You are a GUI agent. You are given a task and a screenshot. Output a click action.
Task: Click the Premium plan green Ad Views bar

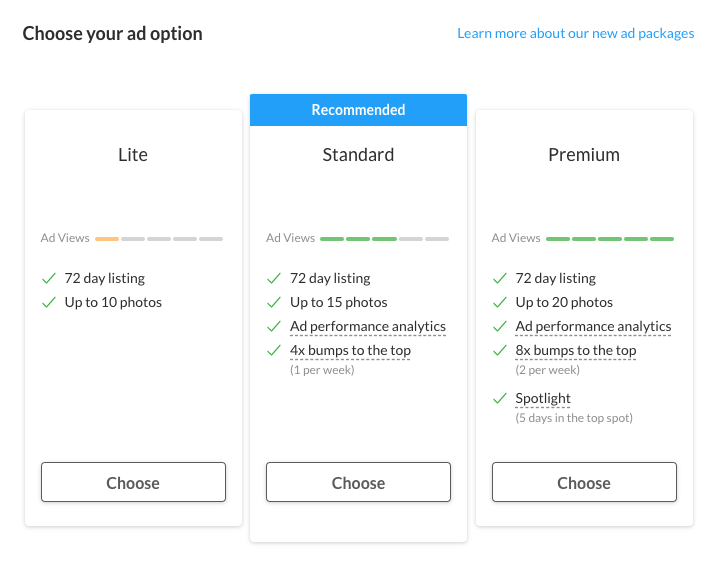(610, 239)
